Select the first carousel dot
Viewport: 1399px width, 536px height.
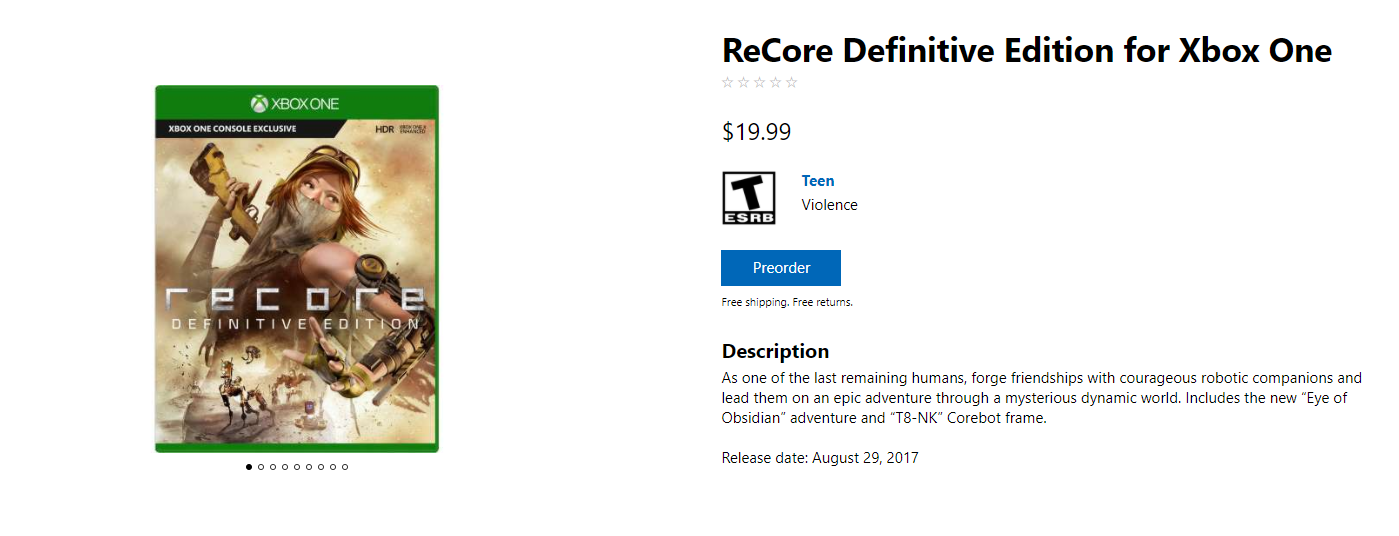[x=249, y=467]
